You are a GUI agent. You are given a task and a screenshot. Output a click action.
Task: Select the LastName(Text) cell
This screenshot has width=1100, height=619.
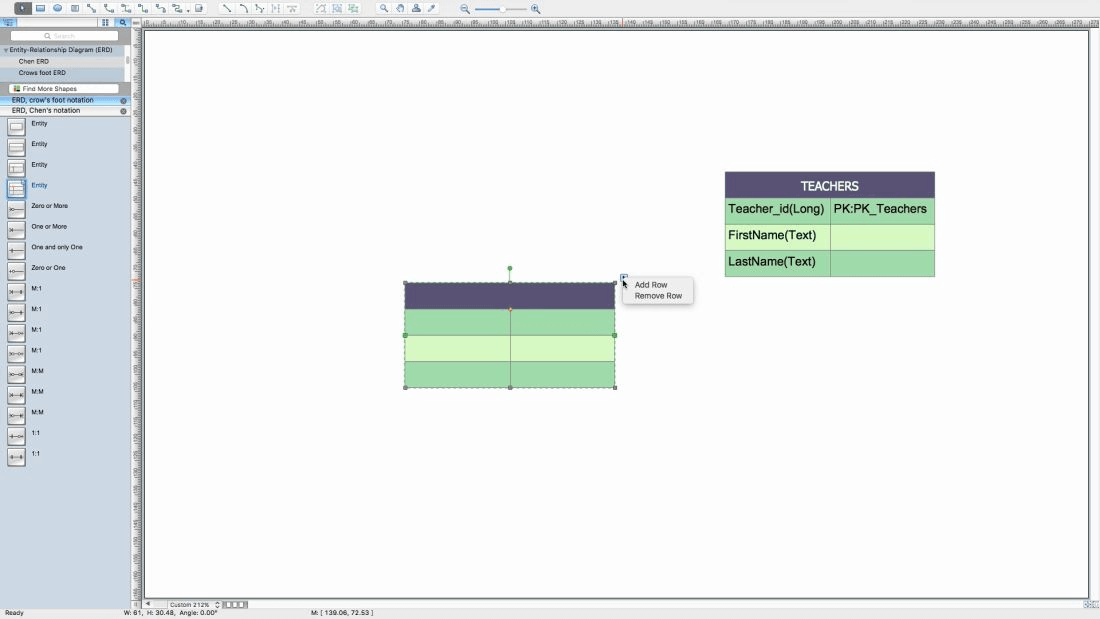(777, 263)
